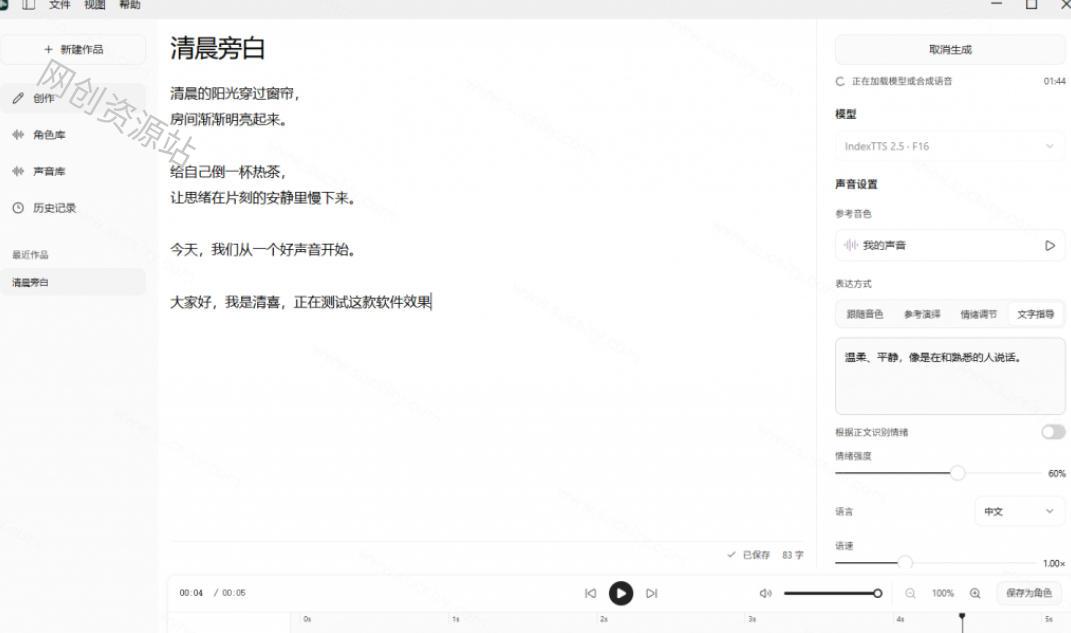1071x633 pixels.
Task: Select 创作 in the sidebar
Action: 73,98
